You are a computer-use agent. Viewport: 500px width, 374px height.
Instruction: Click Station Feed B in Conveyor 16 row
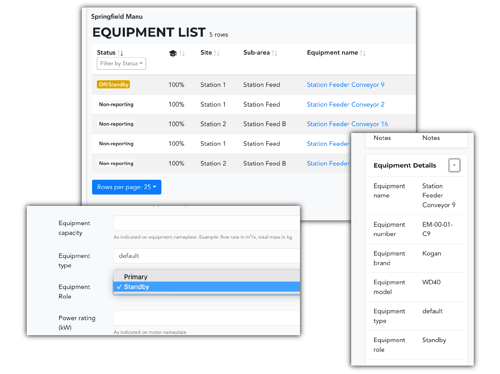click(264, 124)
